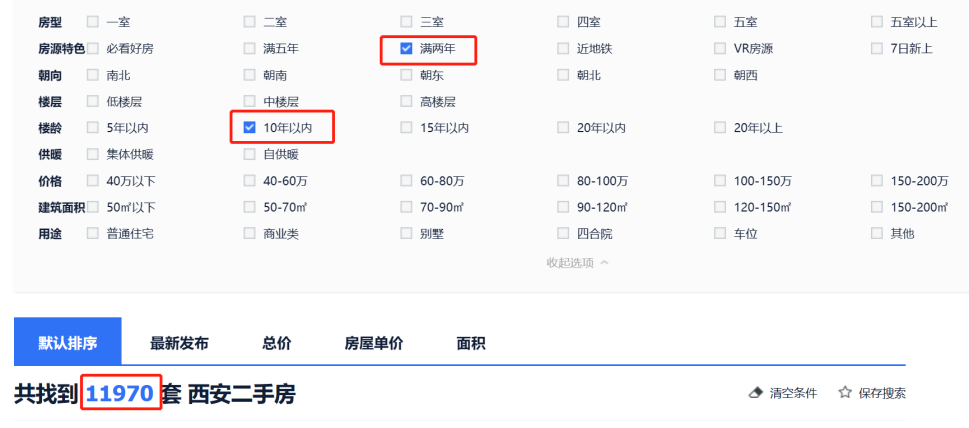Check the 集体供暖 heating checkbox
The width and height of the screenshot is (969, 428).
(x=93, y=154)
